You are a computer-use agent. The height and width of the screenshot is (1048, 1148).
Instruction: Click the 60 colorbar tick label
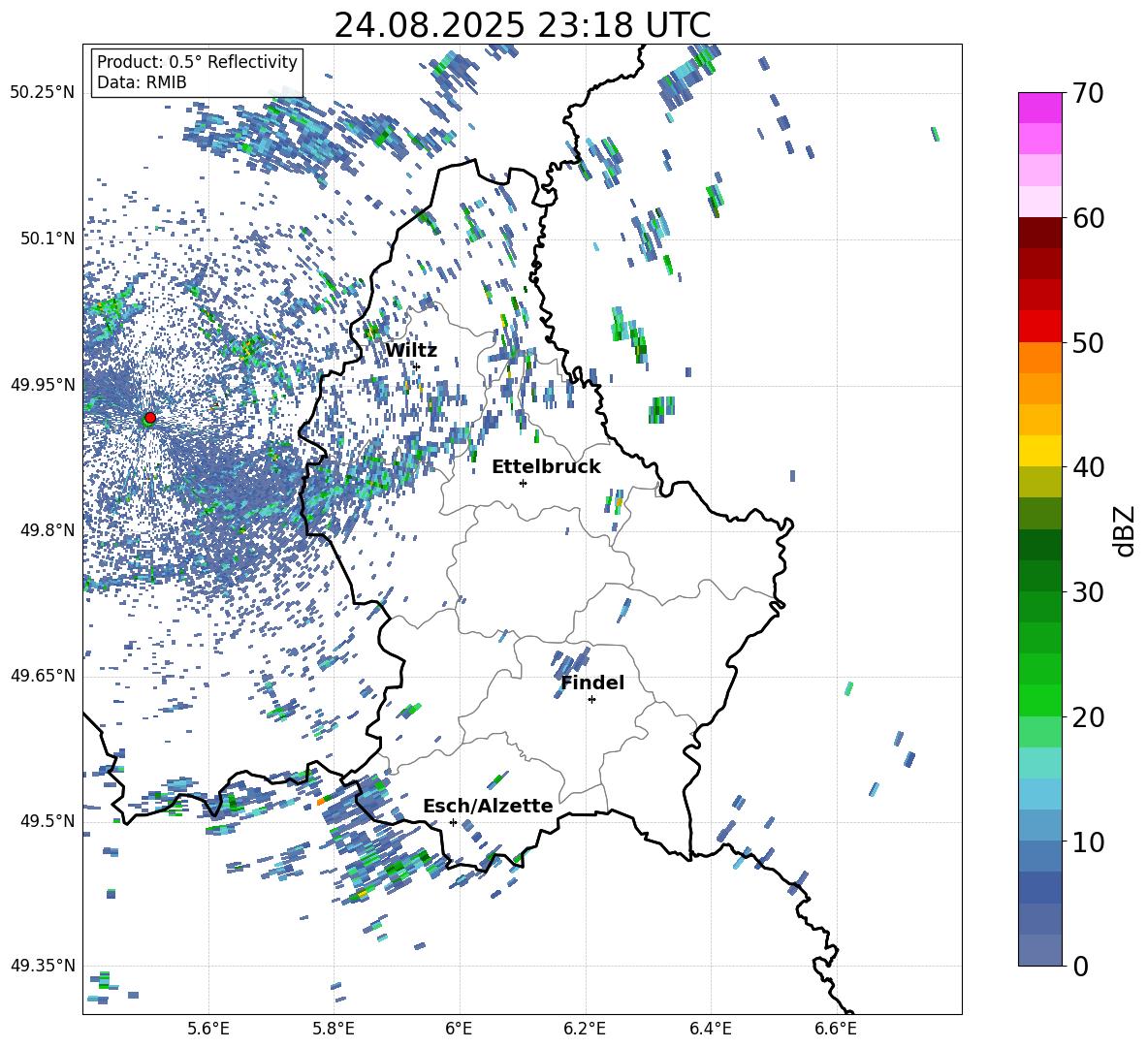click(1088, 218)
